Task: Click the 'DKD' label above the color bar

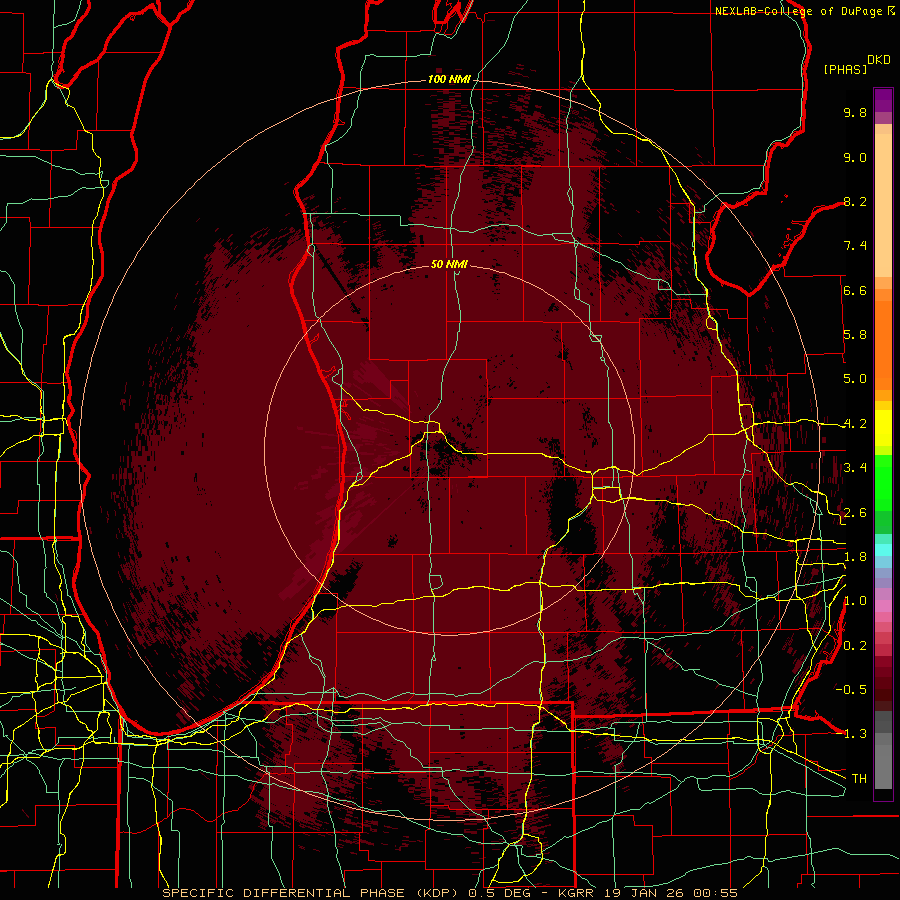Action: point(879,60)
